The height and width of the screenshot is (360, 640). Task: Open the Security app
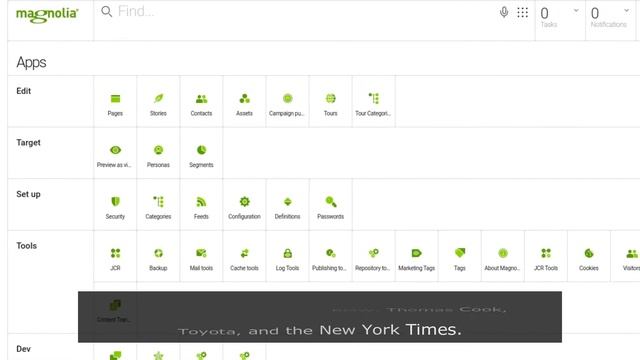click(115, 205)
